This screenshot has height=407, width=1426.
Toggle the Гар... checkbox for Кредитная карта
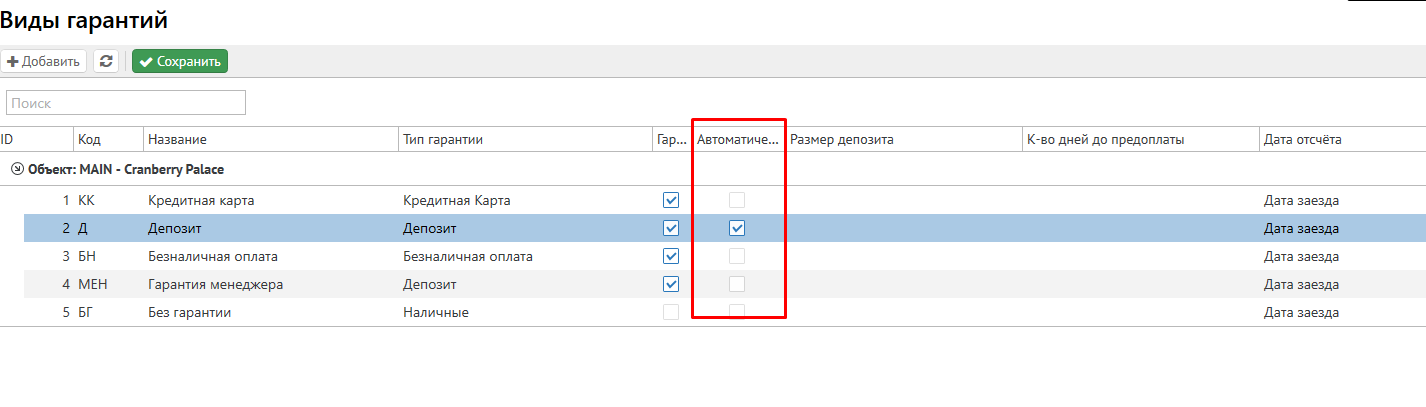[x=671, y=200]
